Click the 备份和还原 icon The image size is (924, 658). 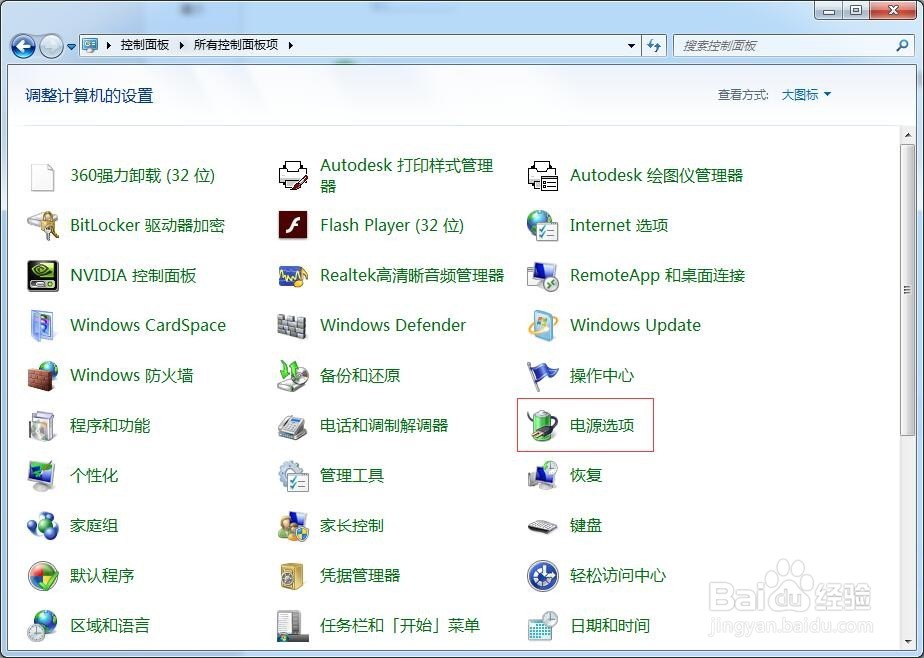pos(293,376)
